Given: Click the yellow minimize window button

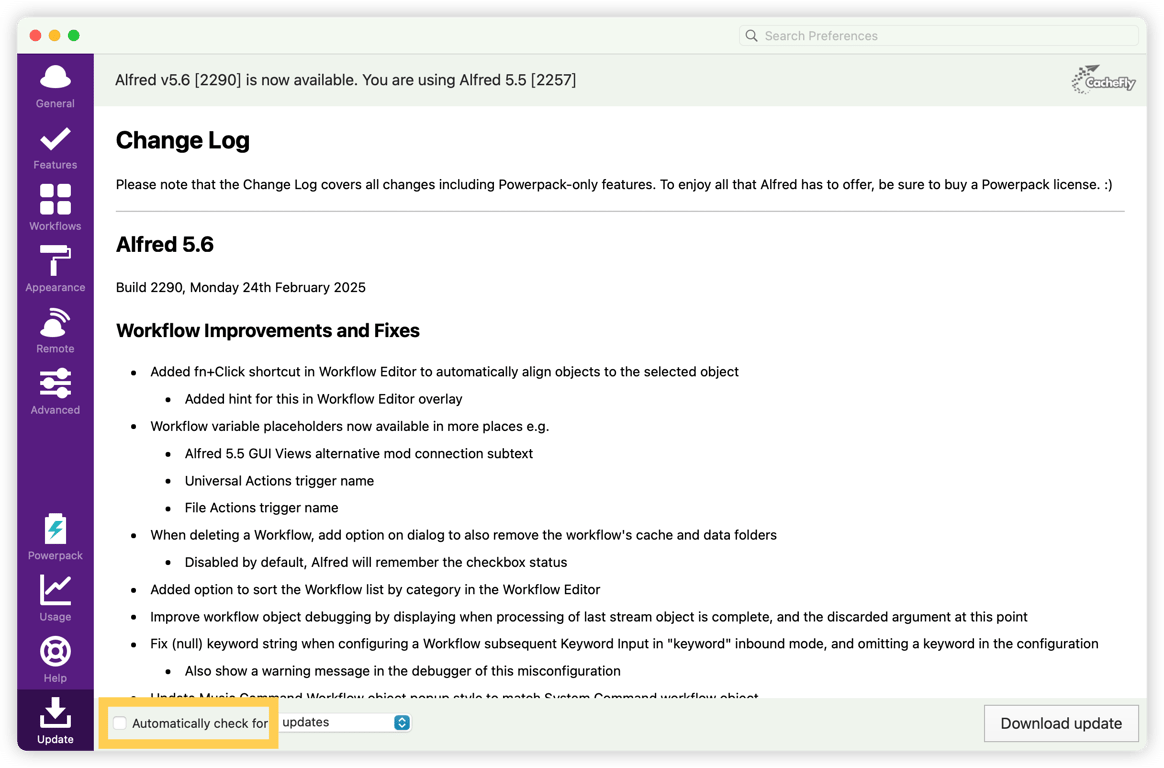Looking at the screenshot, I should click(x=54, y=35).
